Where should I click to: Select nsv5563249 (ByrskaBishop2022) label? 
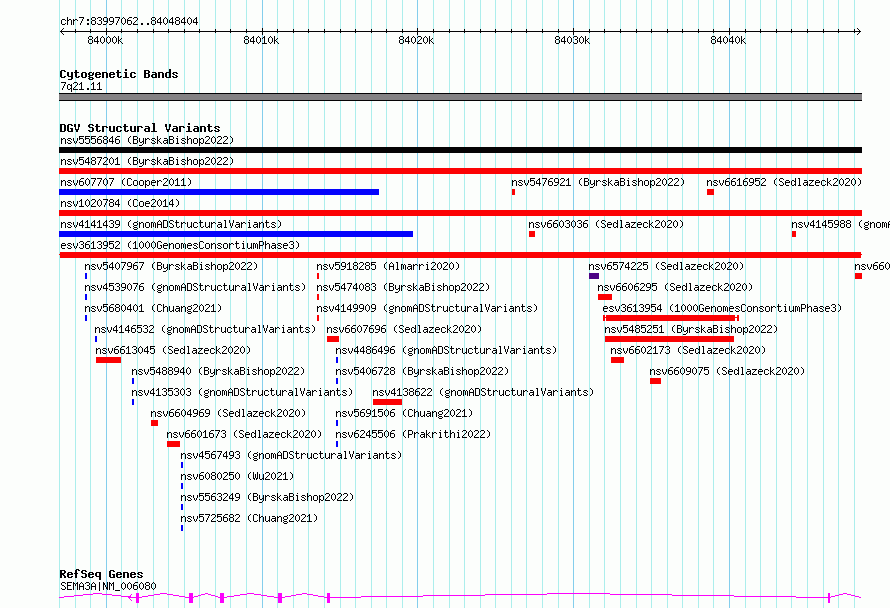[x=267, y=497]
